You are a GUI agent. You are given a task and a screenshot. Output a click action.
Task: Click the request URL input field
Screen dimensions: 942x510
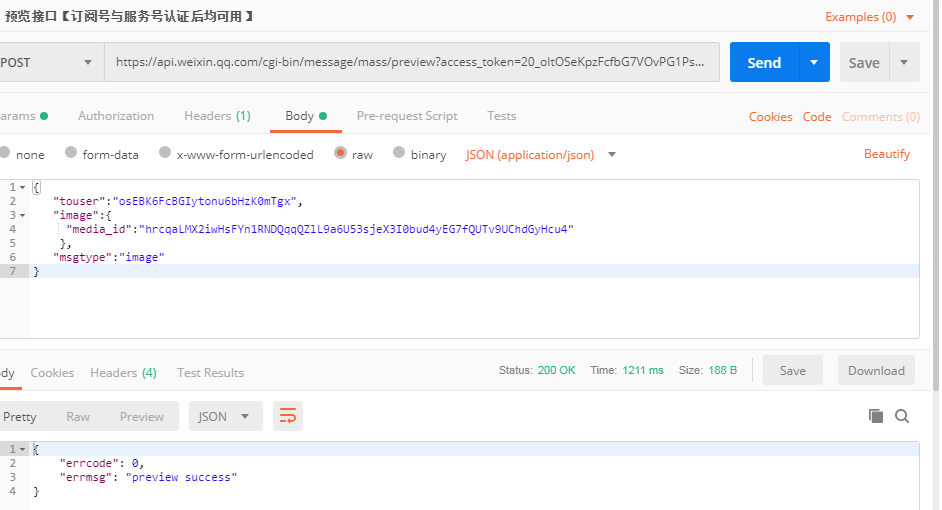click(x=410, y=62)
